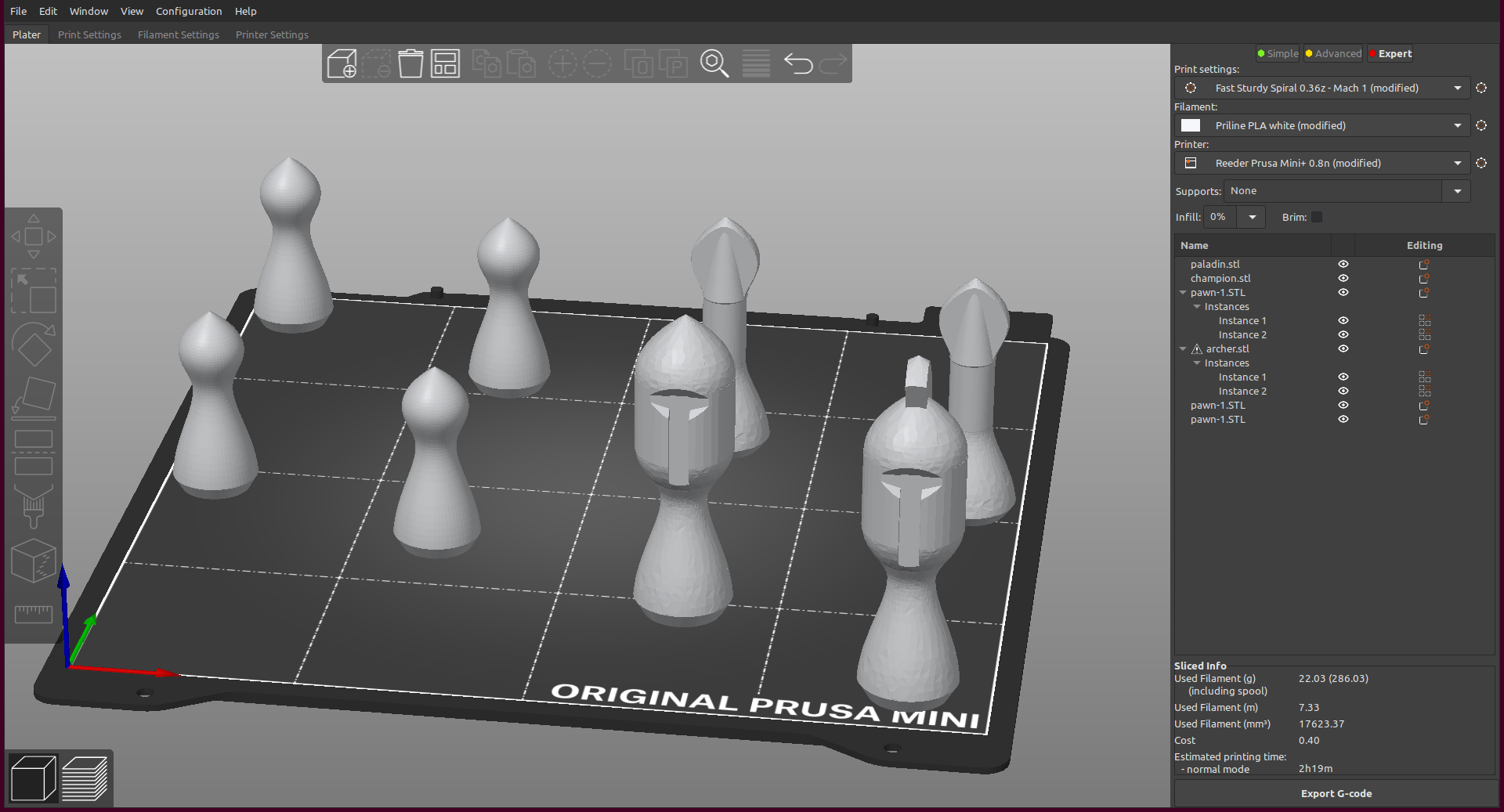Hide archer.stl with its eye toggle

tap(1343, 349)
